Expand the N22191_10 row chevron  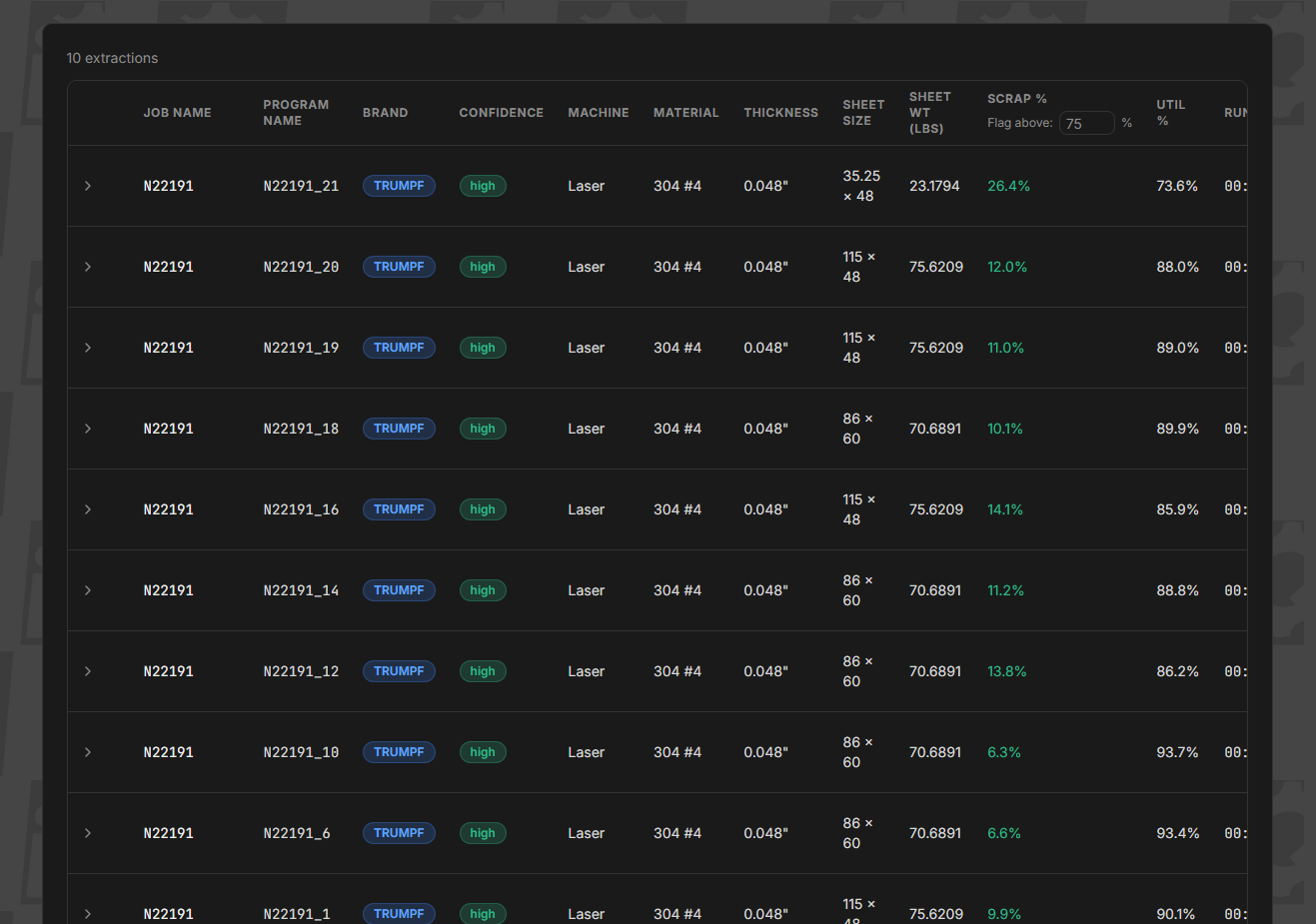pos(88,752)
